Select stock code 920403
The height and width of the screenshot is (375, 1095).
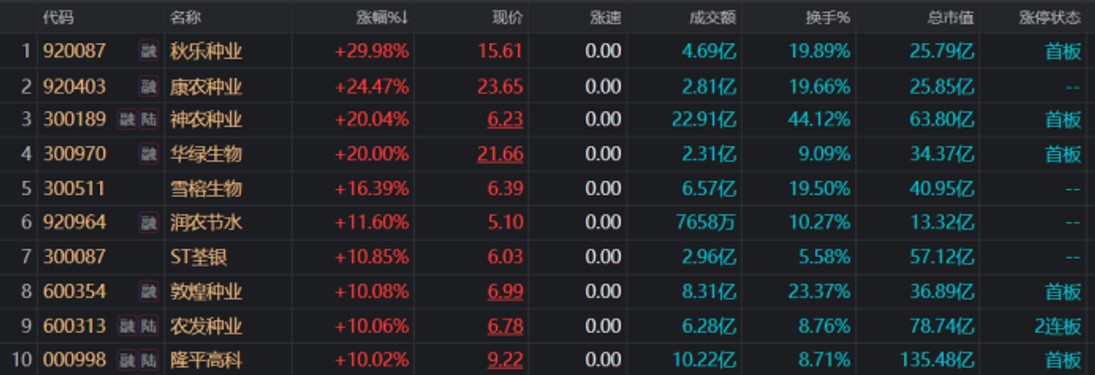coord(75,86)
